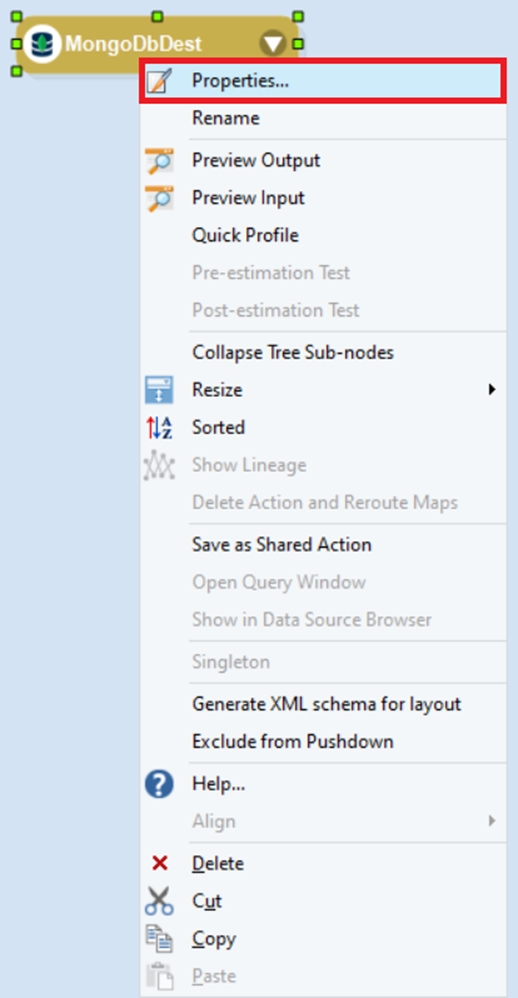Screen dimensions: 518x998
Task: Open the Resize submenu arrow
Action: [x=491, y=389]
